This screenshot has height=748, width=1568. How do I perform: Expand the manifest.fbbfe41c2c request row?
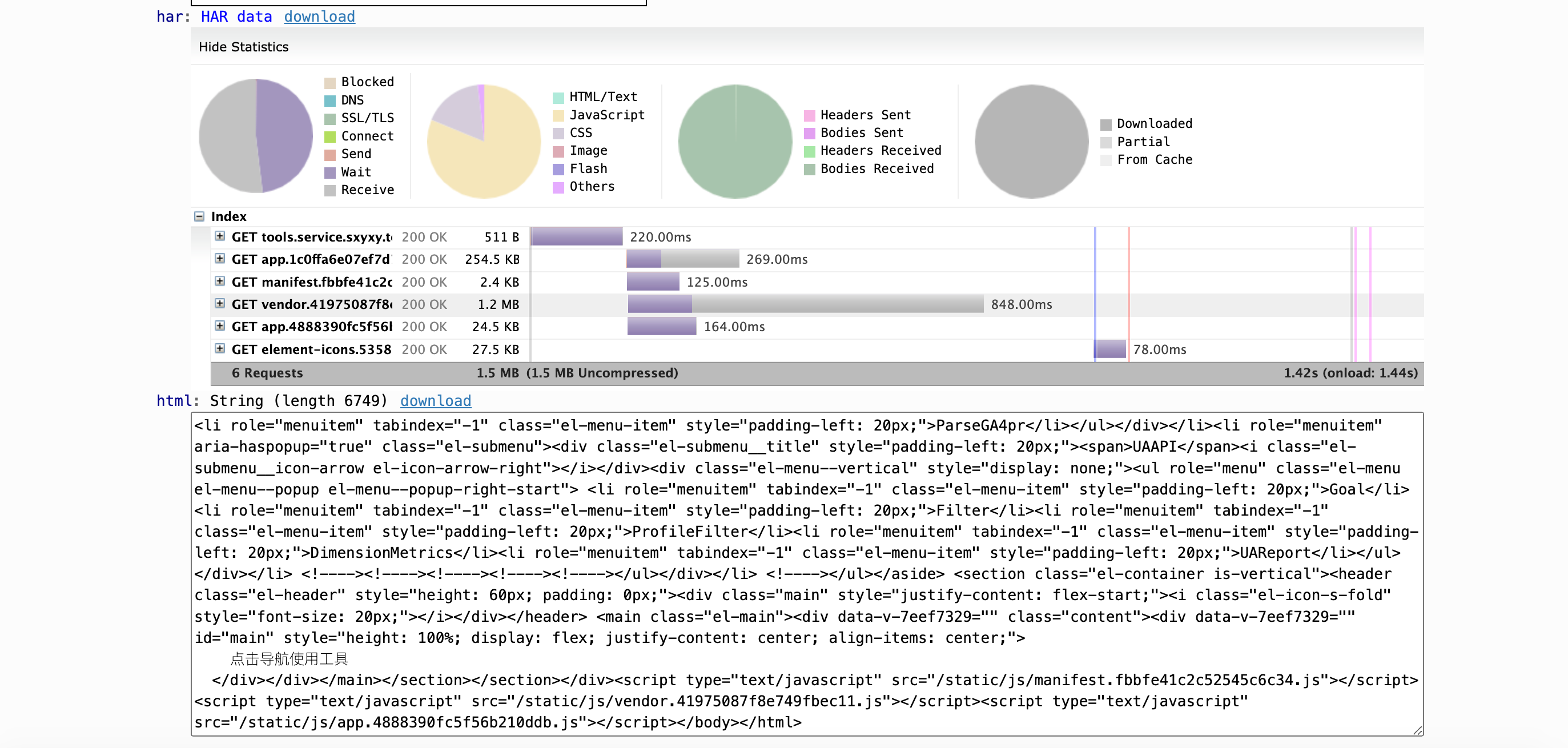pos(220,281)
